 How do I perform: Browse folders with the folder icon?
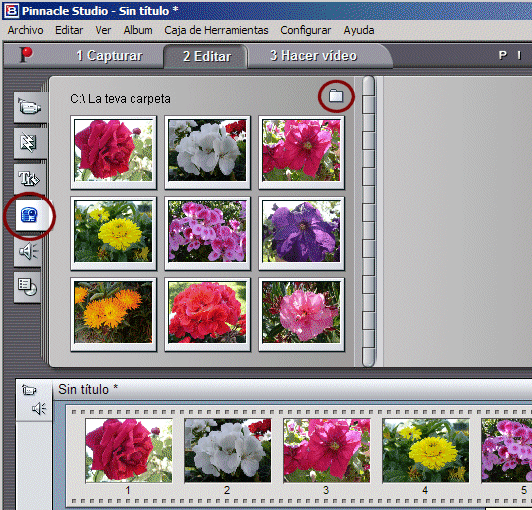pos(336,96)
